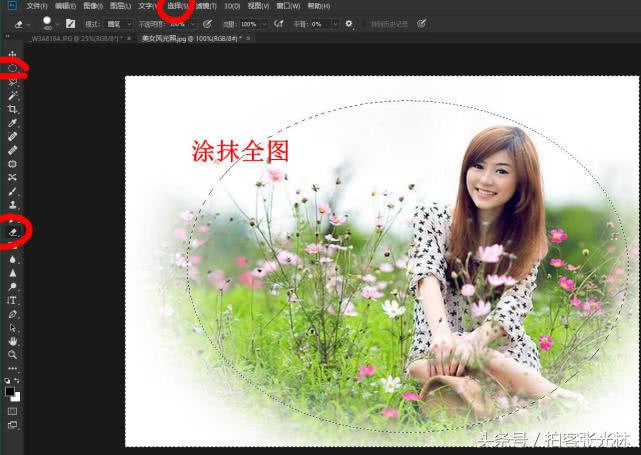Click the flow 100% field
The image size is (641, 455).
(249, 25)
